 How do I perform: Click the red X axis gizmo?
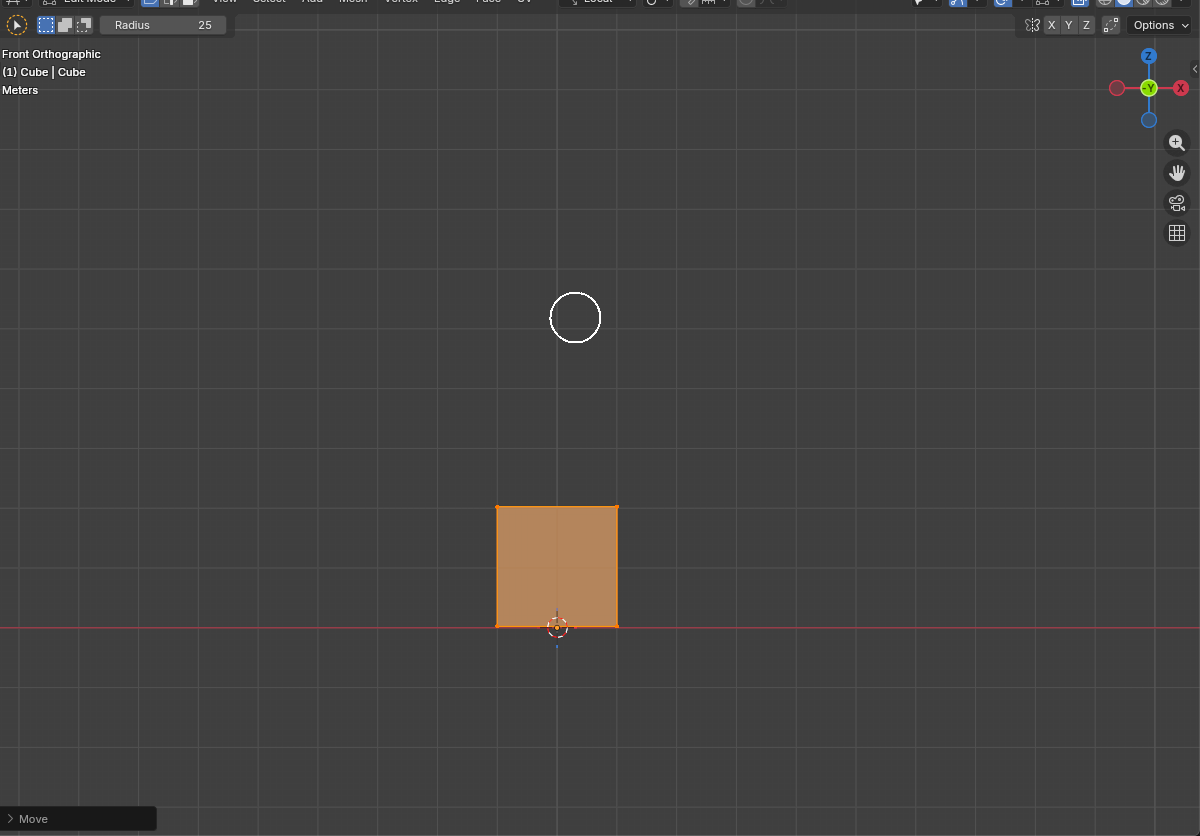tap(1181, 88)
